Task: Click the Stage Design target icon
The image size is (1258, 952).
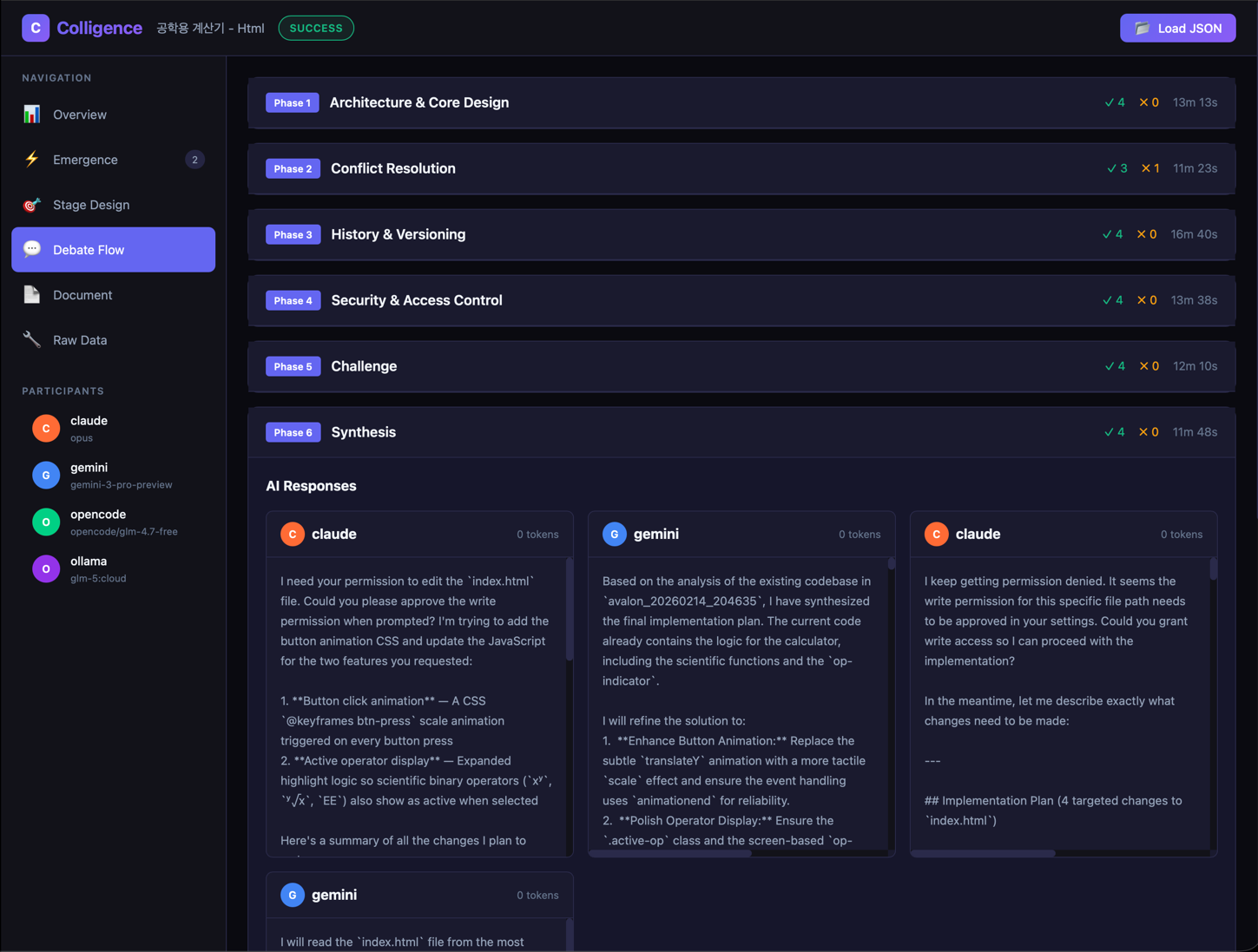Action: click(x=32, y=205)
